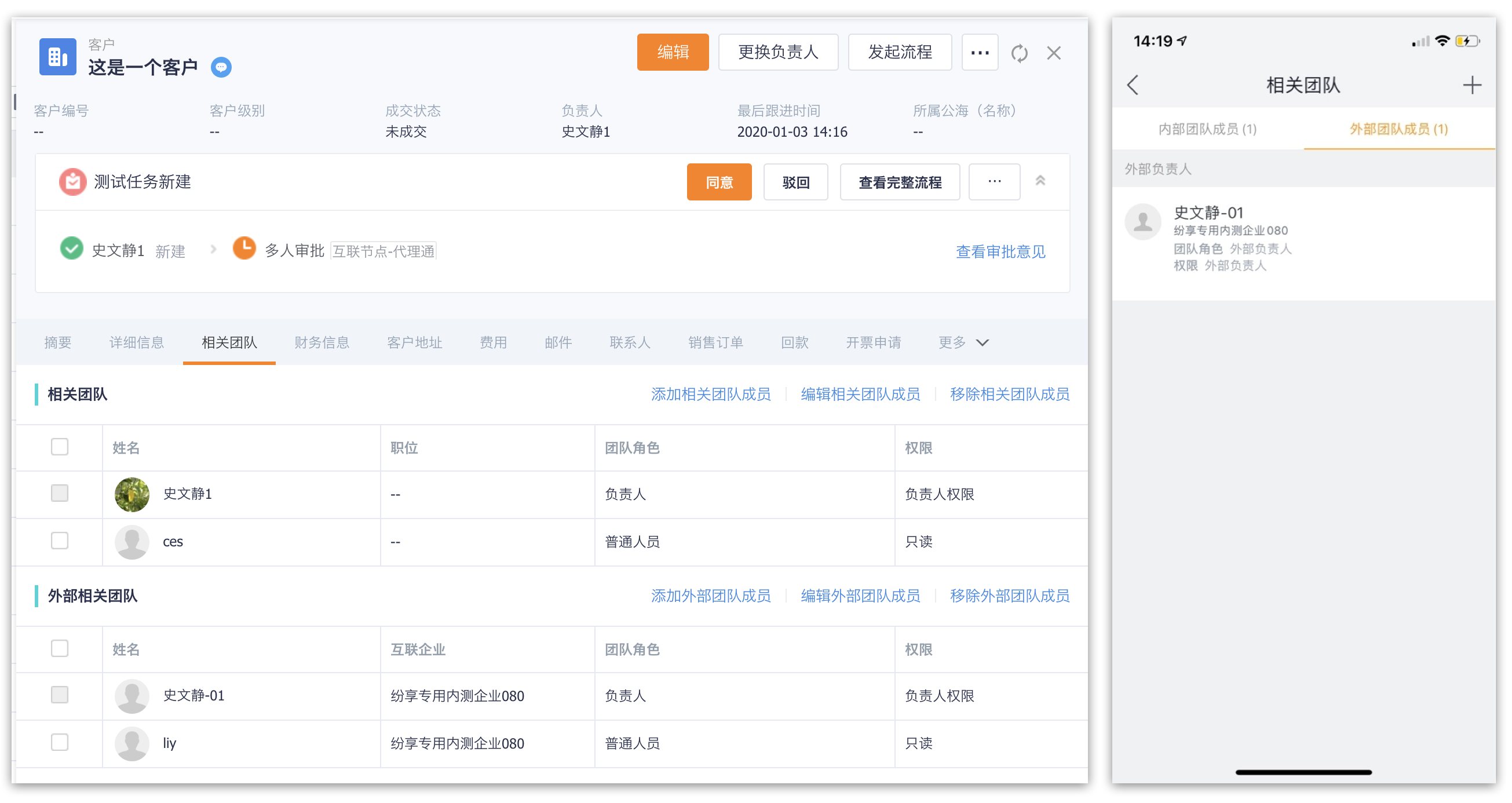Select all members in 相关团队 table
This screenshot has height=803, width=1512.
(59, 447)
